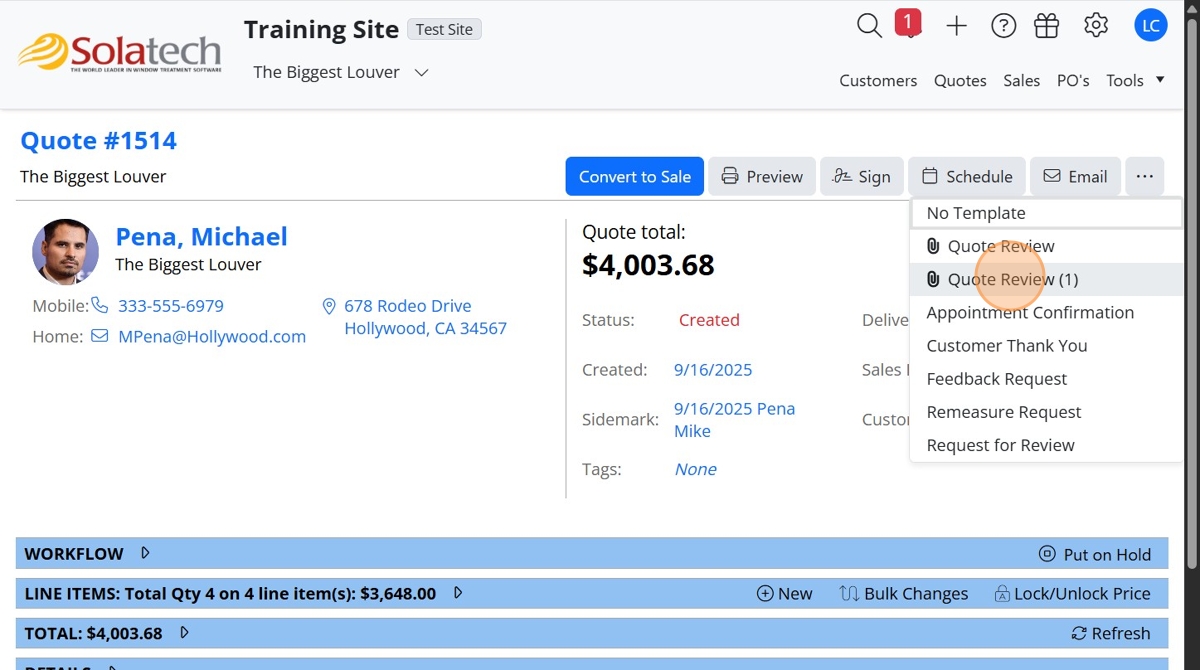Click the map pin address icon

[329, 306]
